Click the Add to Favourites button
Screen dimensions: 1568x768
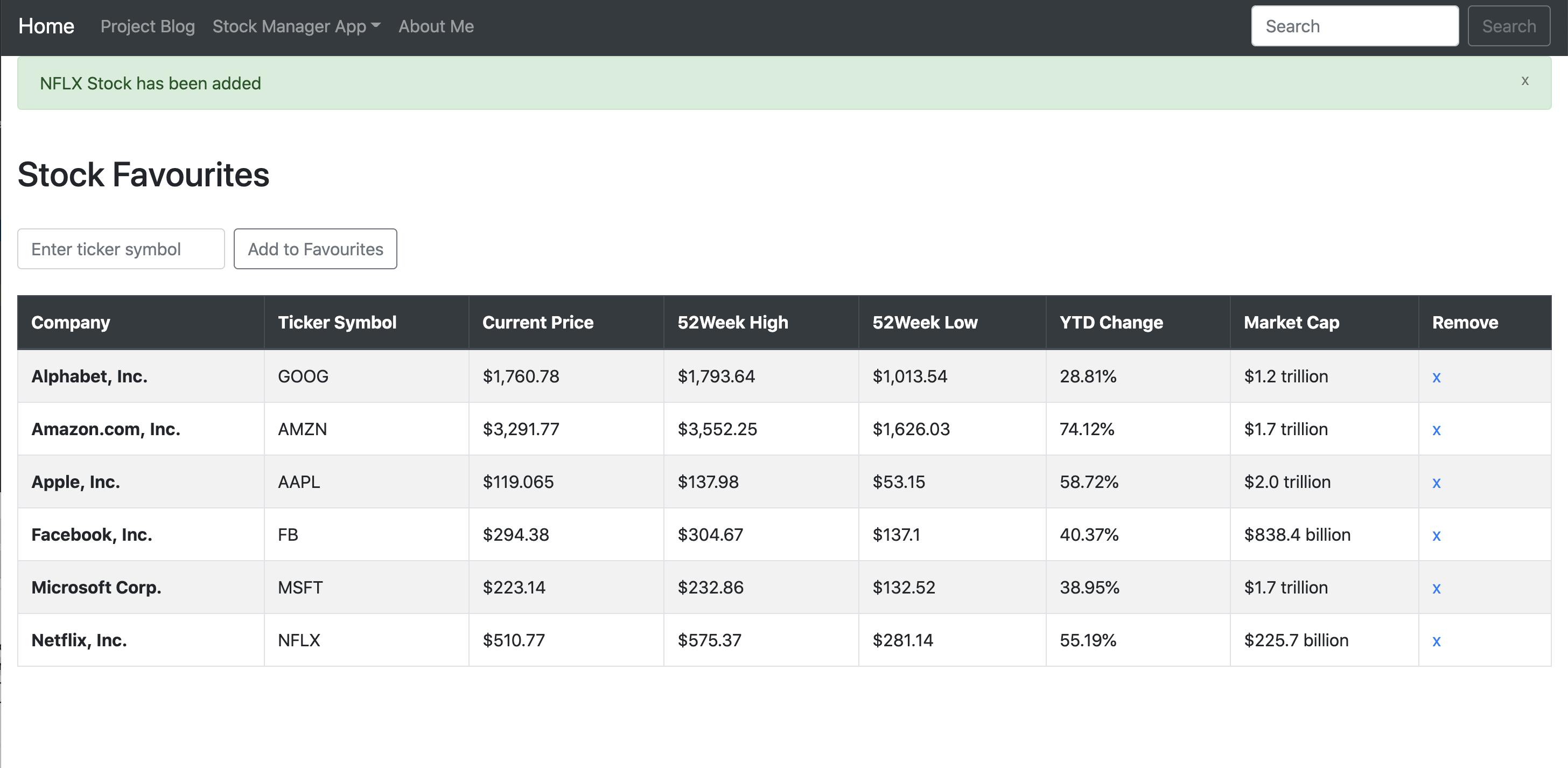[x=316, y=248]
